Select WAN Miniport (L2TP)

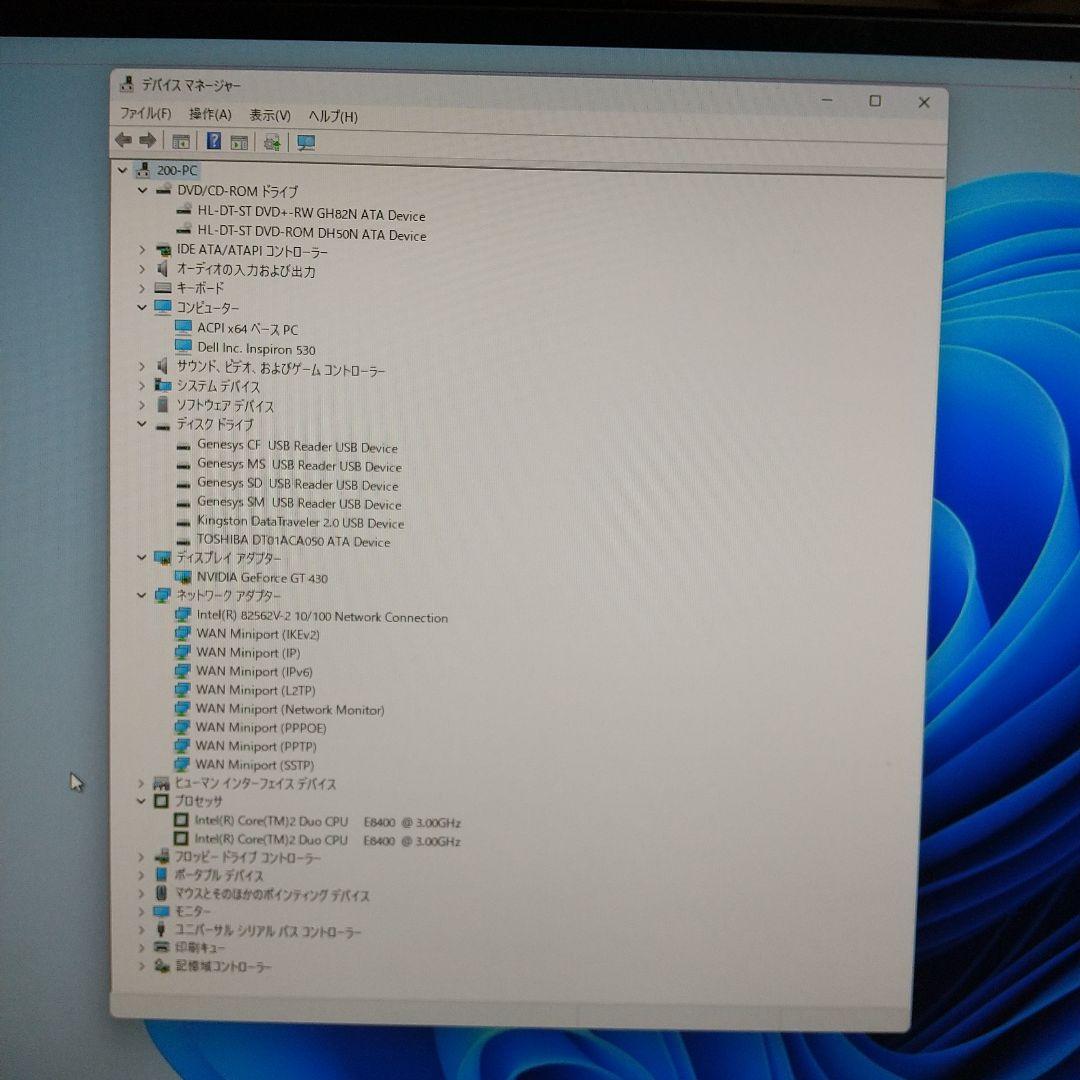256,689
